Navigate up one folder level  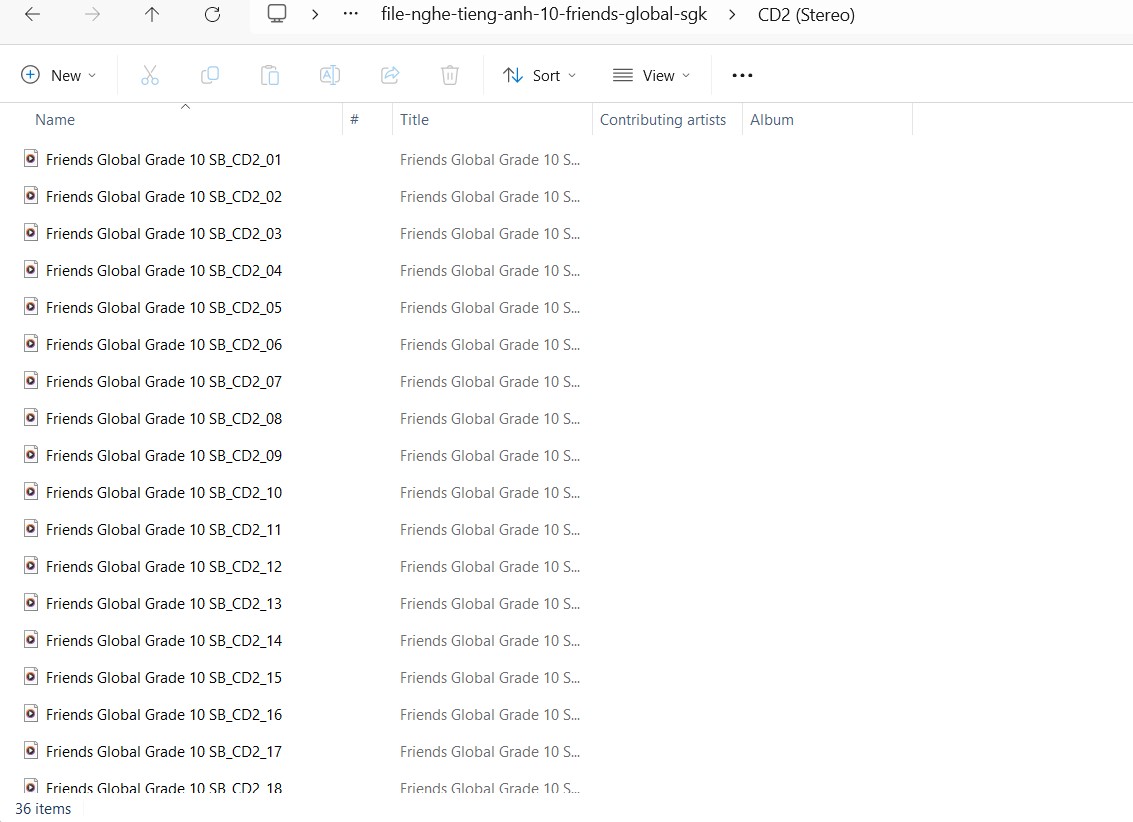151,14
